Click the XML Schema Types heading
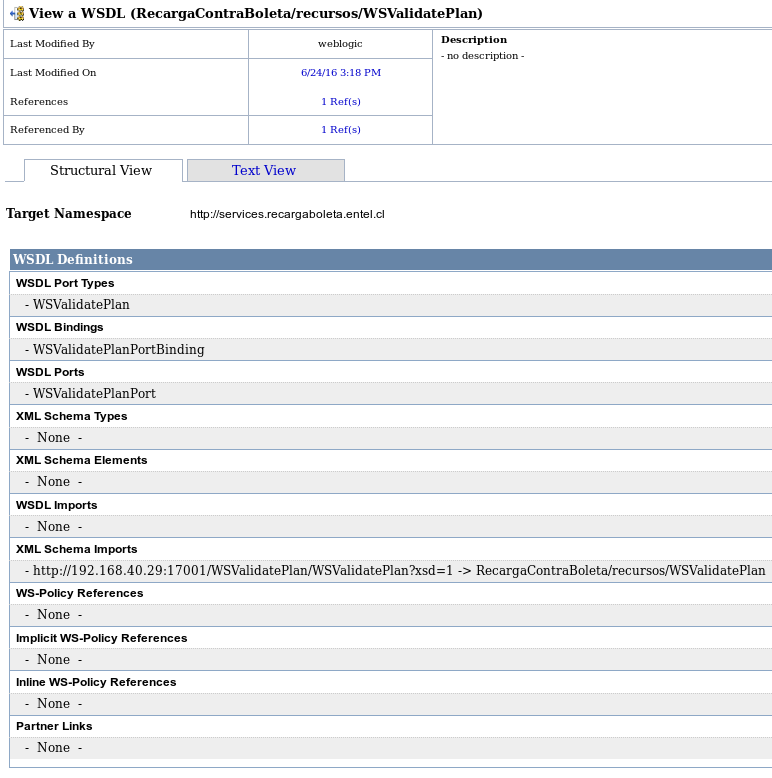Viewport: 772px width, 778px height. [x=71, y=416]
